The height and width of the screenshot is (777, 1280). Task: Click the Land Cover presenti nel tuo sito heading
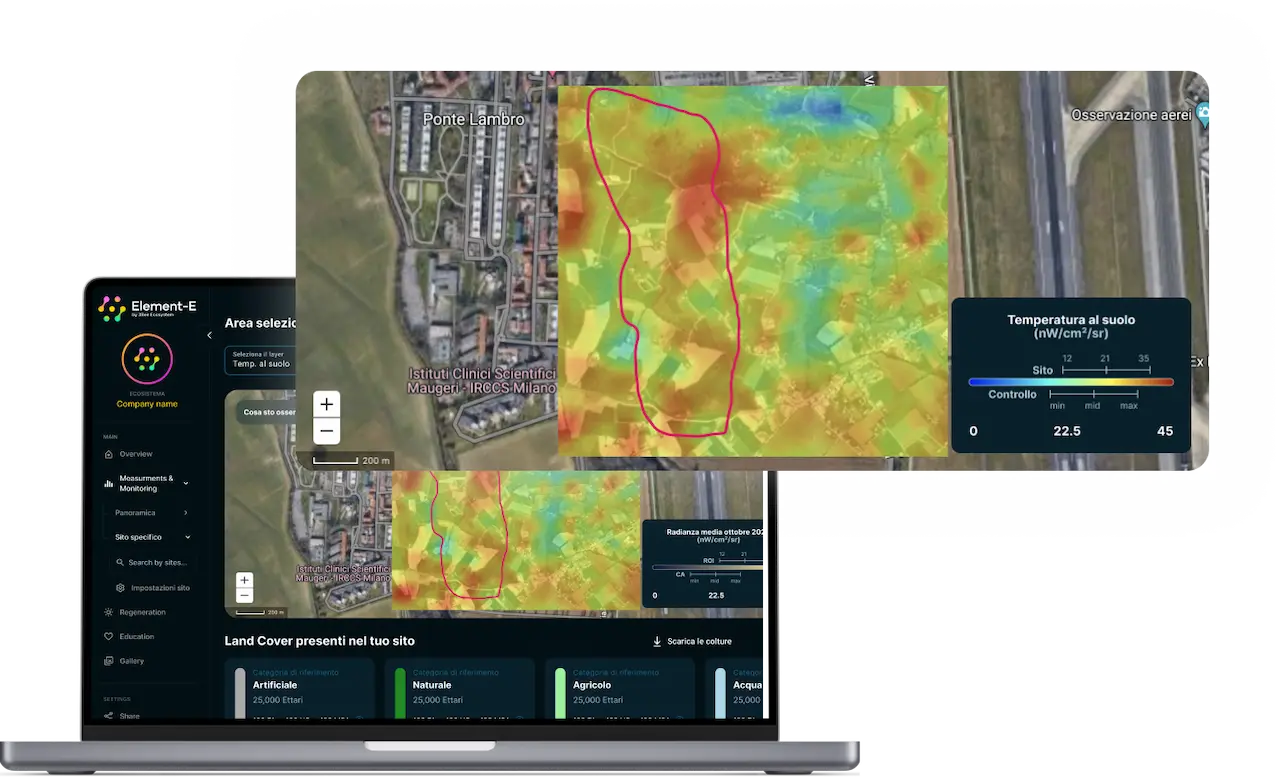click(320, 641)
